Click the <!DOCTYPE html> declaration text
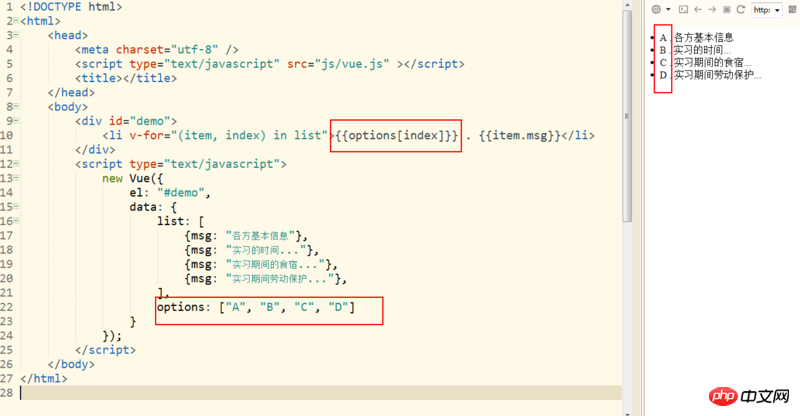This screenshot has height=416, width=800. click(x=71, y=7)
